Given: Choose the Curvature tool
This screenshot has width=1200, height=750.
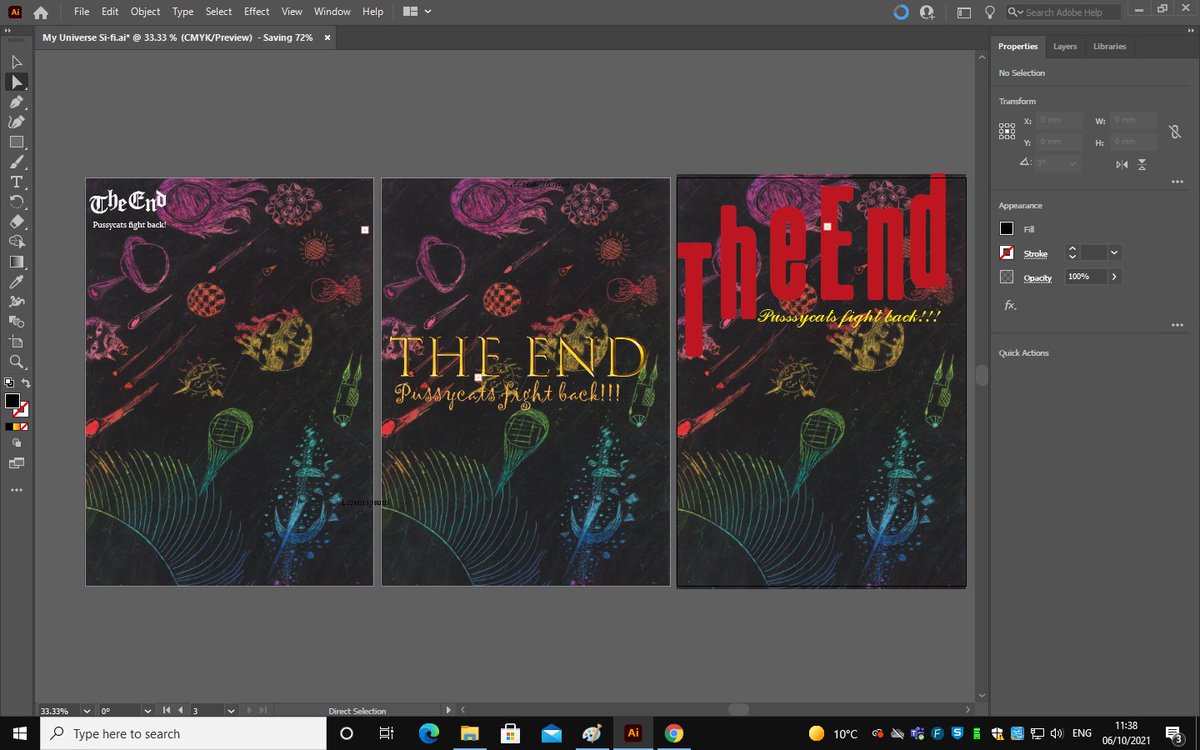Looking at the screenshot, I should point(17,122).
